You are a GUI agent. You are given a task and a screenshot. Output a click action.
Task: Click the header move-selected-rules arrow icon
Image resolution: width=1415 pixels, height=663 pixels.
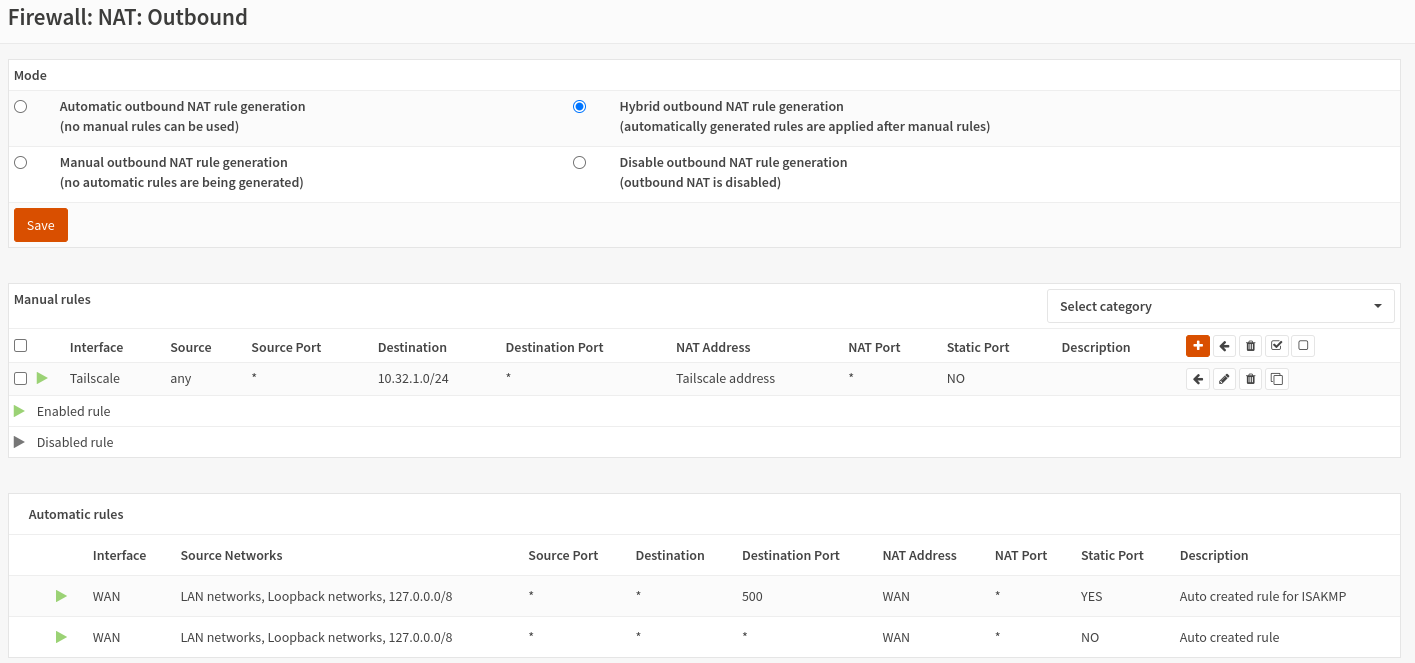pos(1224,346)
